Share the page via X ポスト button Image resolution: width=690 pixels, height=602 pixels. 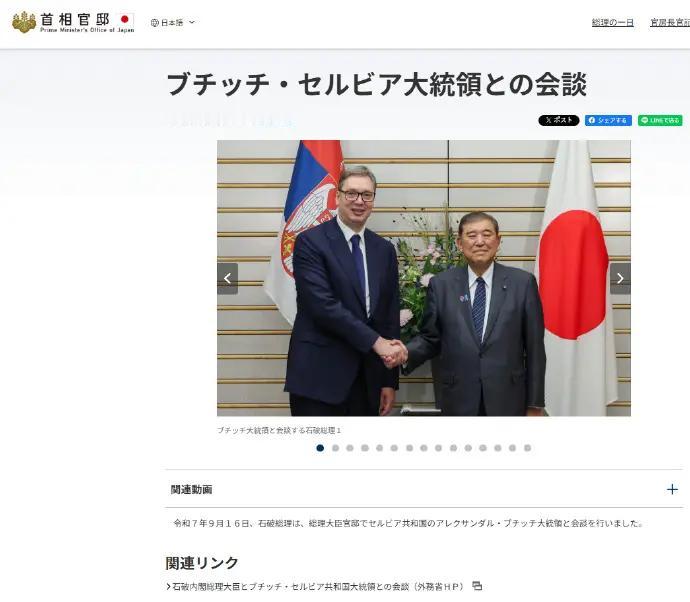click(x=559, y=120)
